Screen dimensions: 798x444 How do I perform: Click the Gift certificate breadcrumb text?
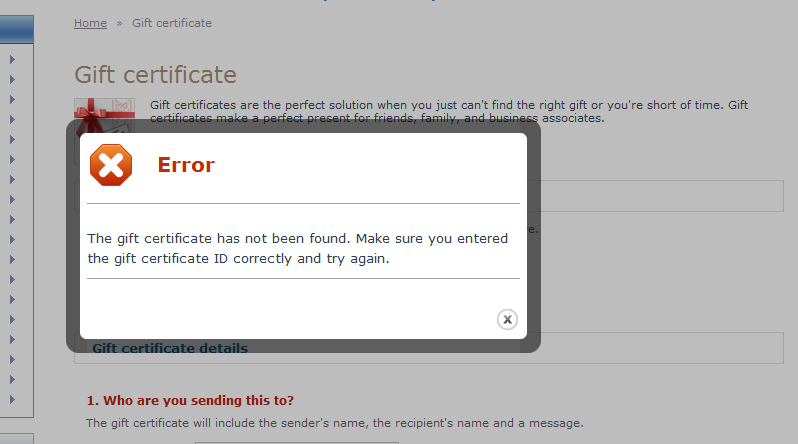pos(172,23)
